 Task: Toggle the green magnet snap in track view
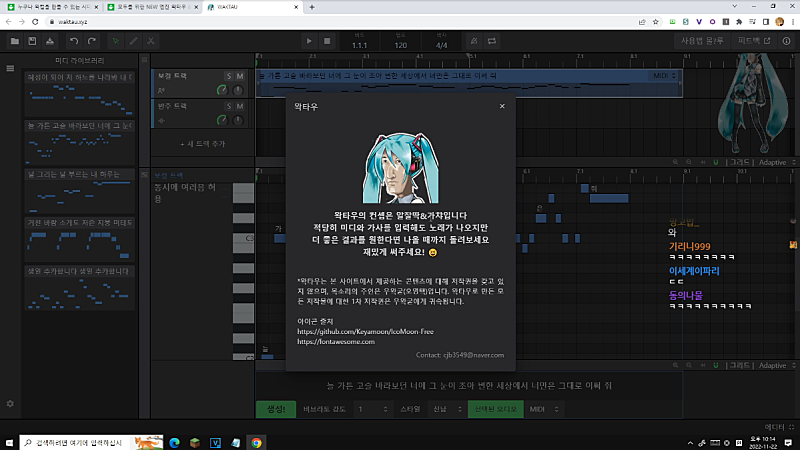(715, 162)
